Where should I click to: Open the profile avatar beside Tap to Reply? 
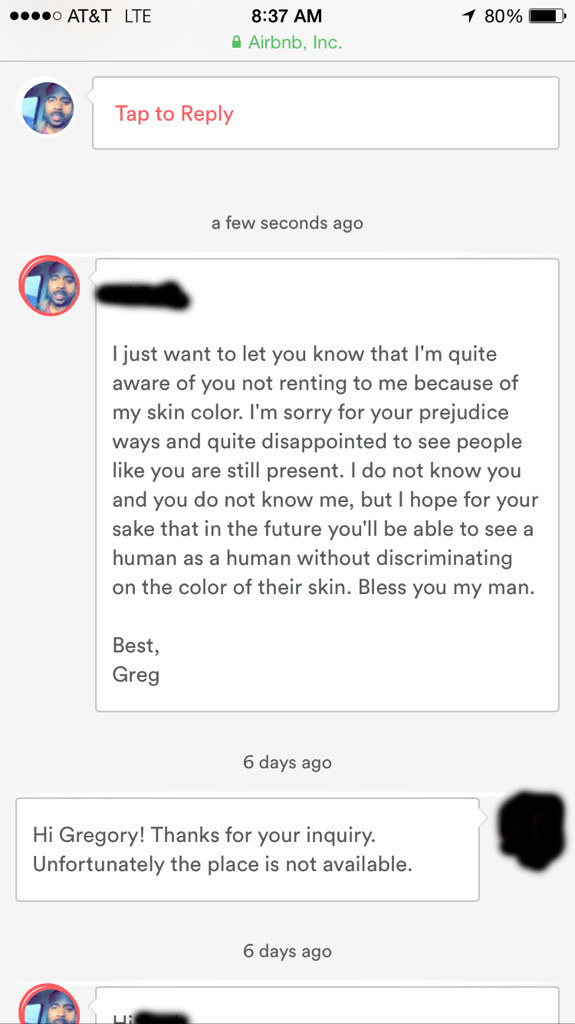pos(48,108)
